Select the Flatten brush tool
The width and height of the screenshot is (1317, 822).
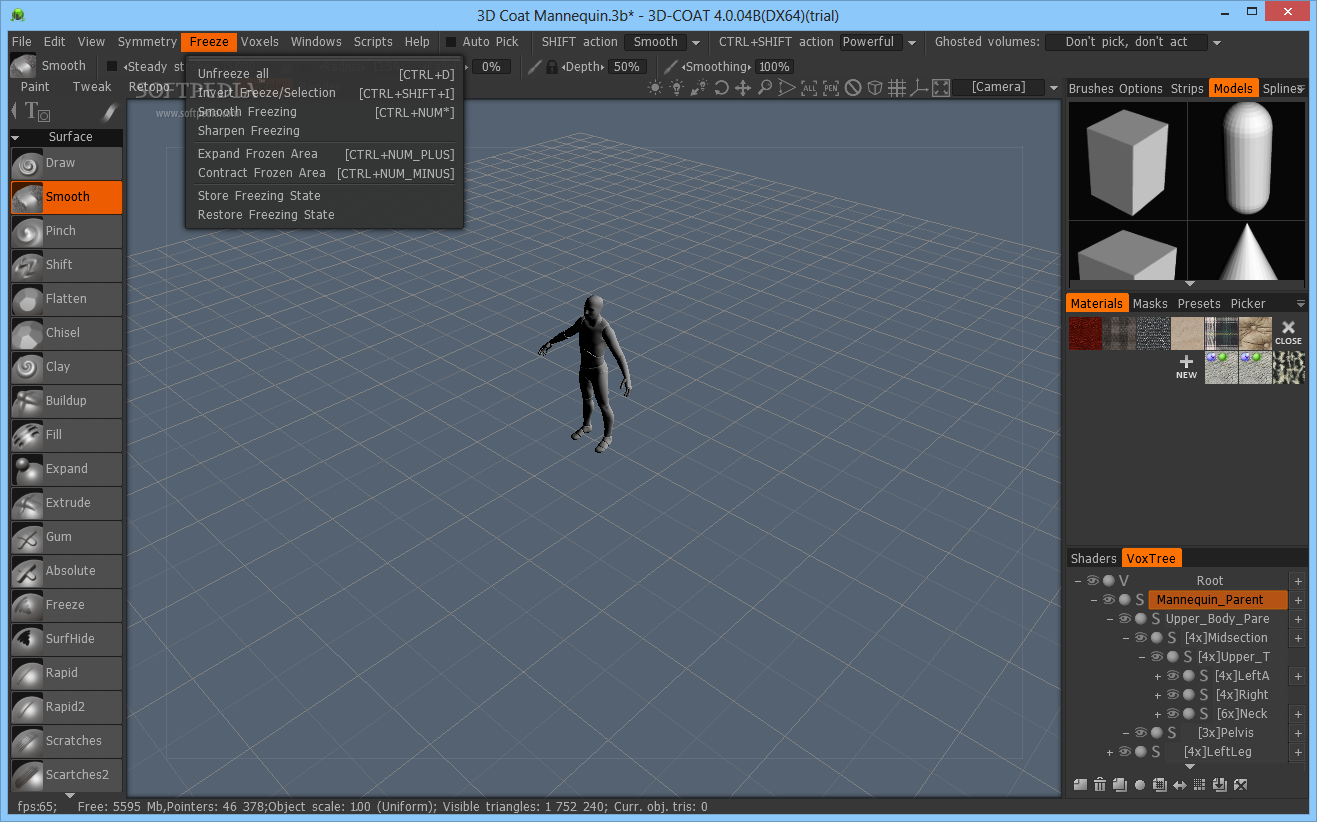(67, 299)
